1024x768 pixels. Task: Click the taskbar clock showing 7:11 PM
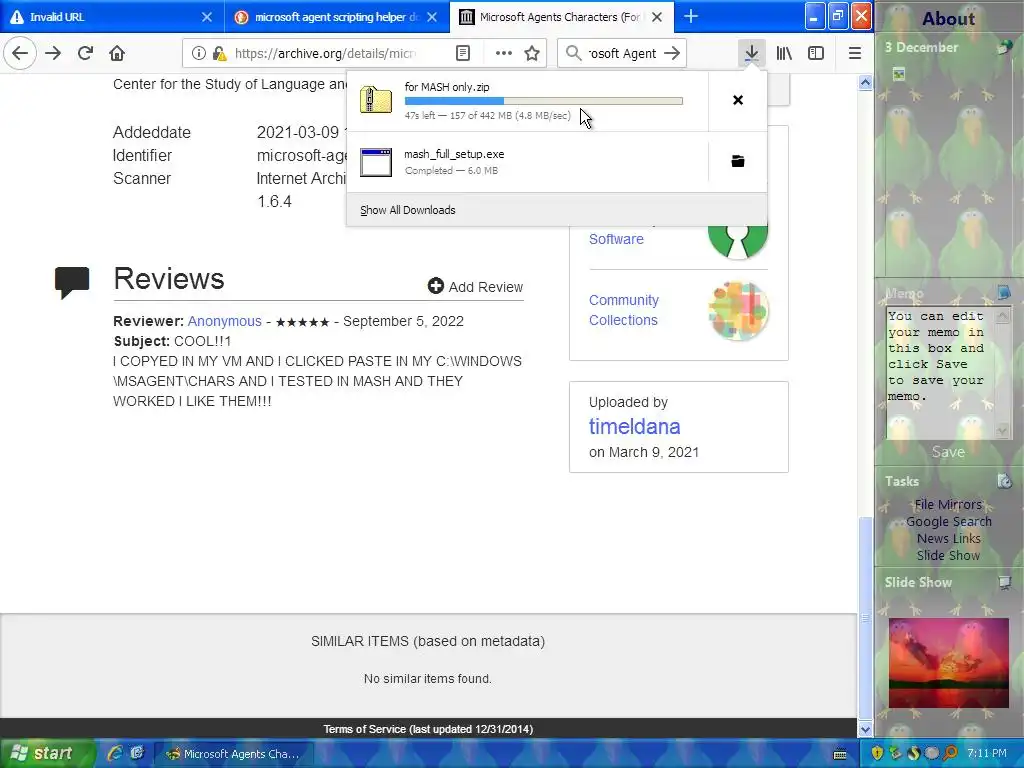pyautogui.click(x=987, y=754)
